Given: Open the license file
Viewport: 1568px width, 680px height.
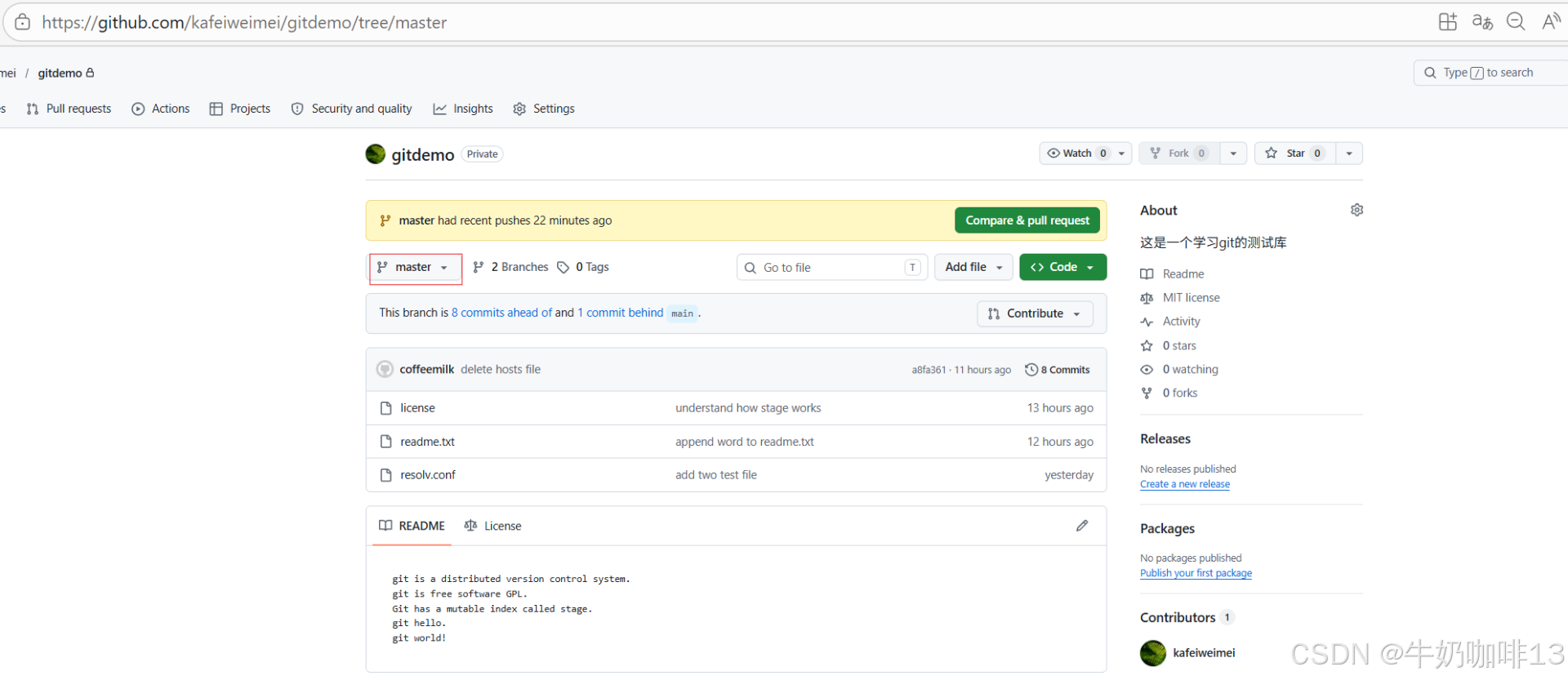Looking at the screenshot, I should [x=417, y=408].
